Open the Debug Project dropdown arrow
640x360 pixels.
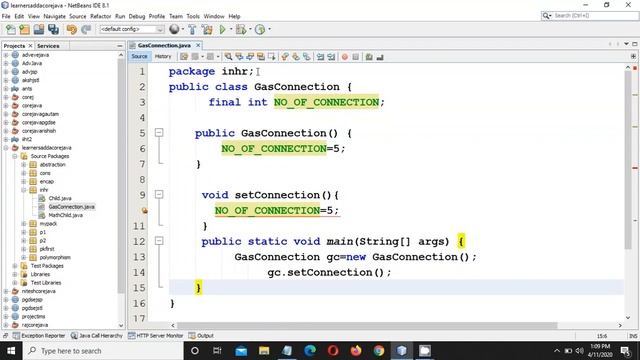pos(250,29)
